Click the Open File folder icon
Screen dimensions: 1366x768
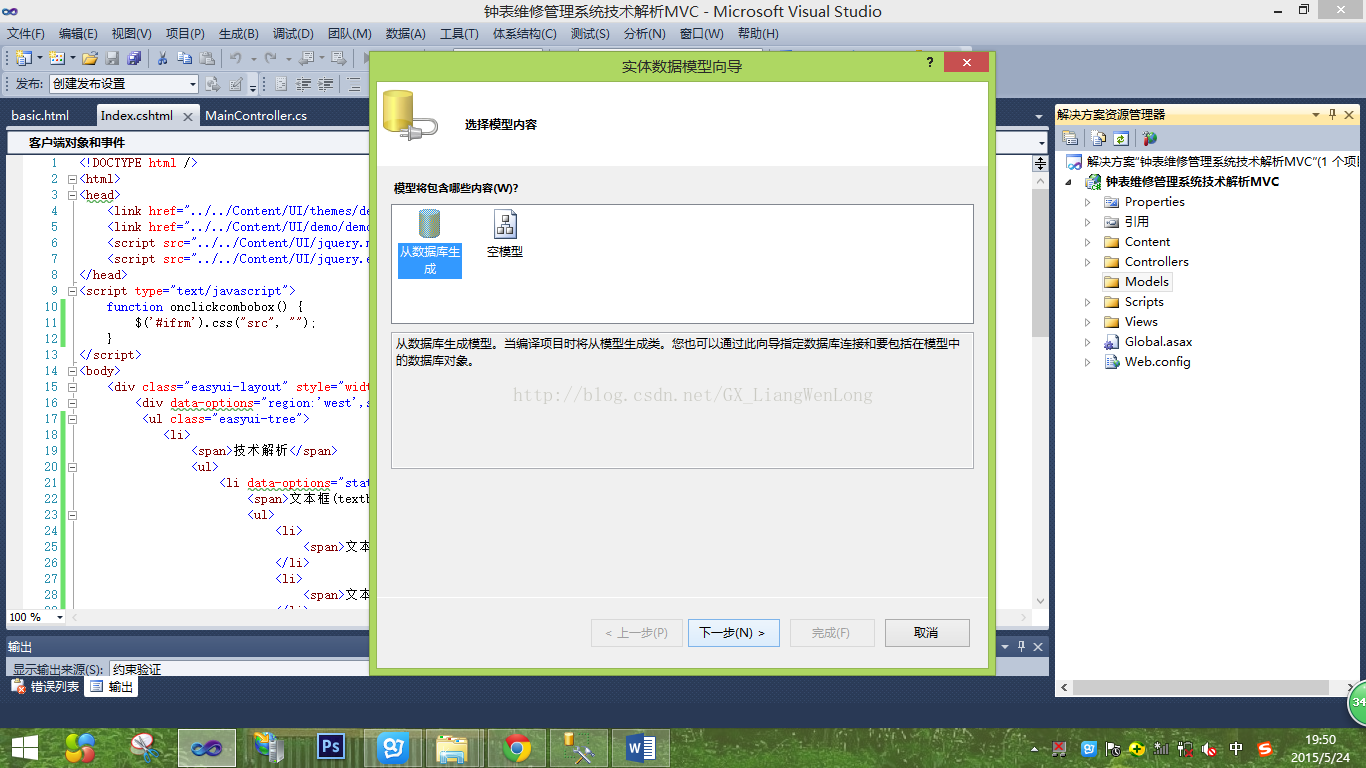coord(90,59)
